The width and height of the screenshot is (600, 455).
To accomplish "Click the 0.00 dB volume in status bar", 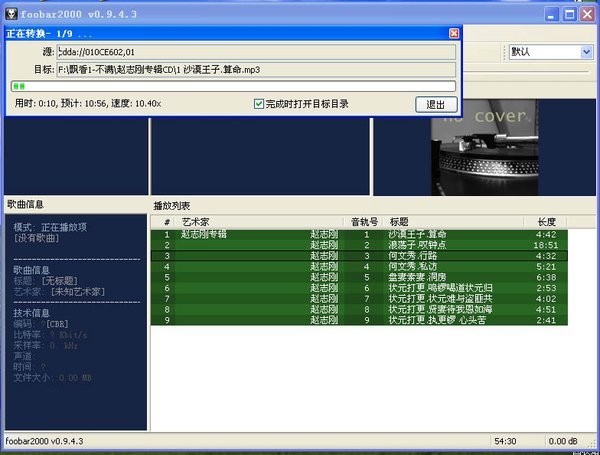I will tap(562, 441).
